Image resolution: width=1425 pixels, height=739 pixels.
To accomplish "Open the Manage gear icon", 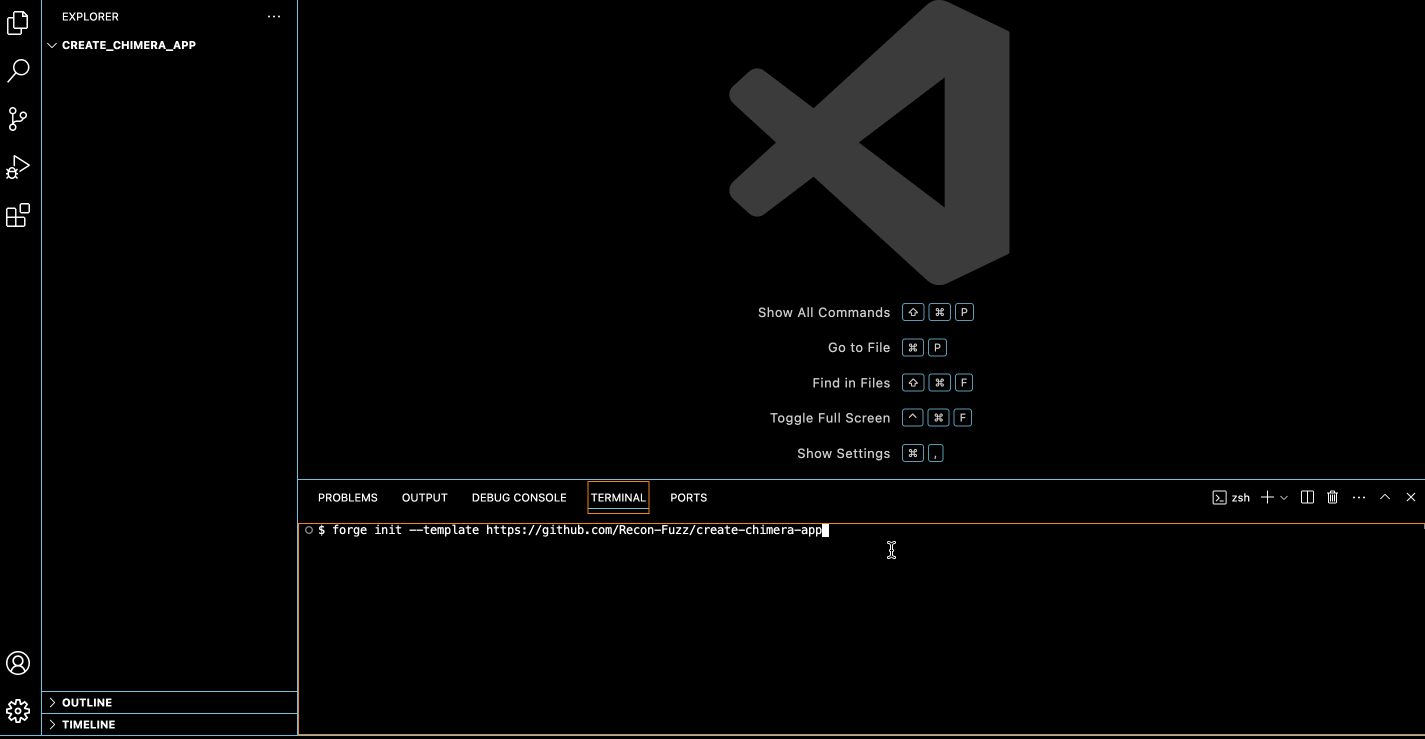I will click(x=18, y=711).
